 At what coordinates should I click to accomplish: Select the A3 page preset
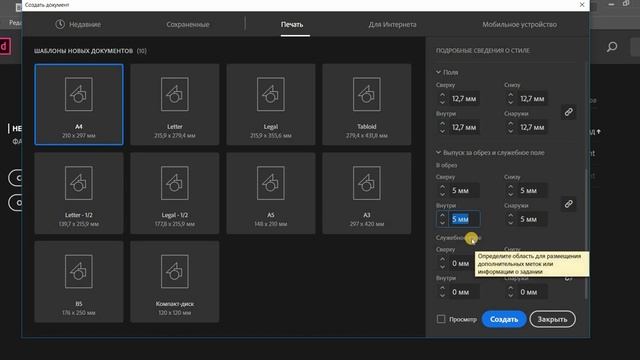[x=367, y=193]
